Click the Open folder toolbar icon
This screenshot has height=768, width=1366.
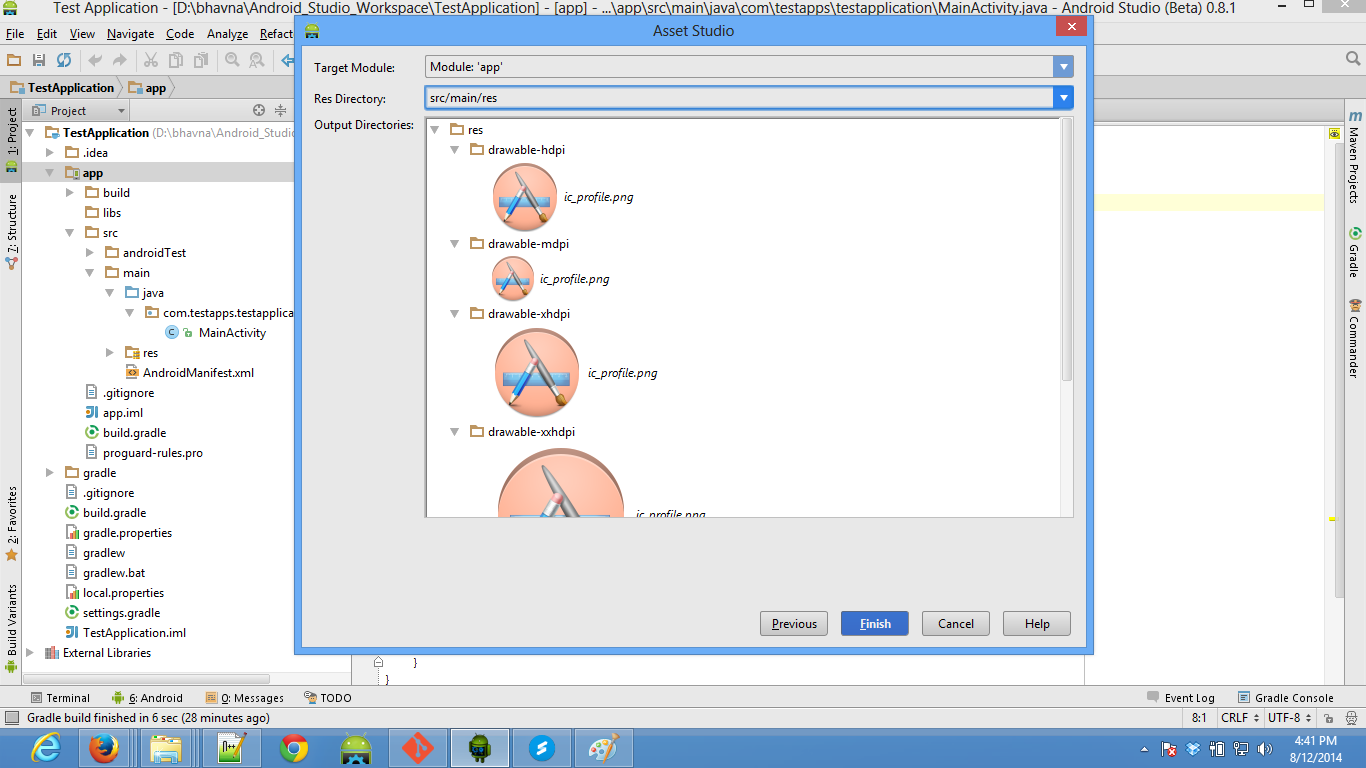point(14,61)
